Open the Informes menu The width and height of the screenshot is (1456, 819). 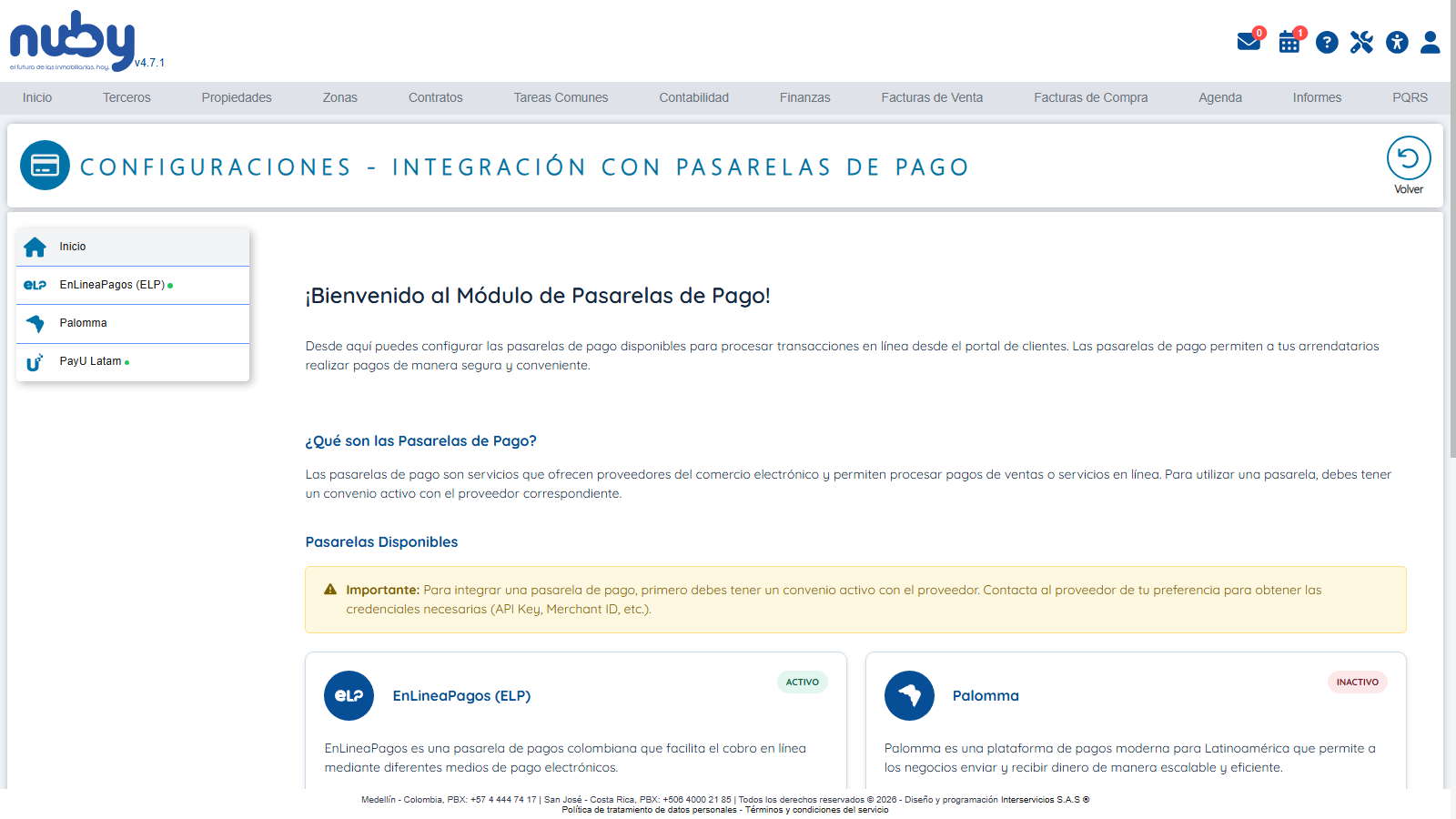1317,97
